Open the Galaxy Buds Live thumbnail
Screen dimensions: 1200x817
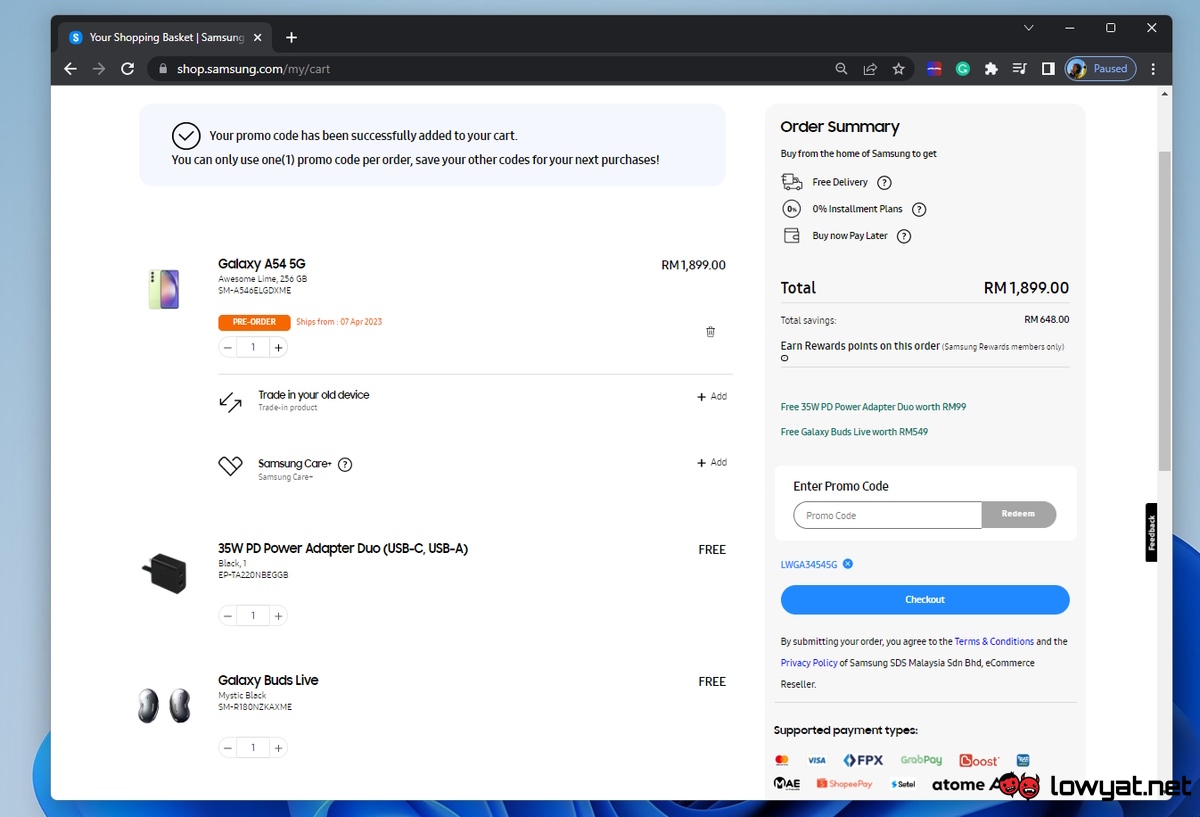point(163,705)
